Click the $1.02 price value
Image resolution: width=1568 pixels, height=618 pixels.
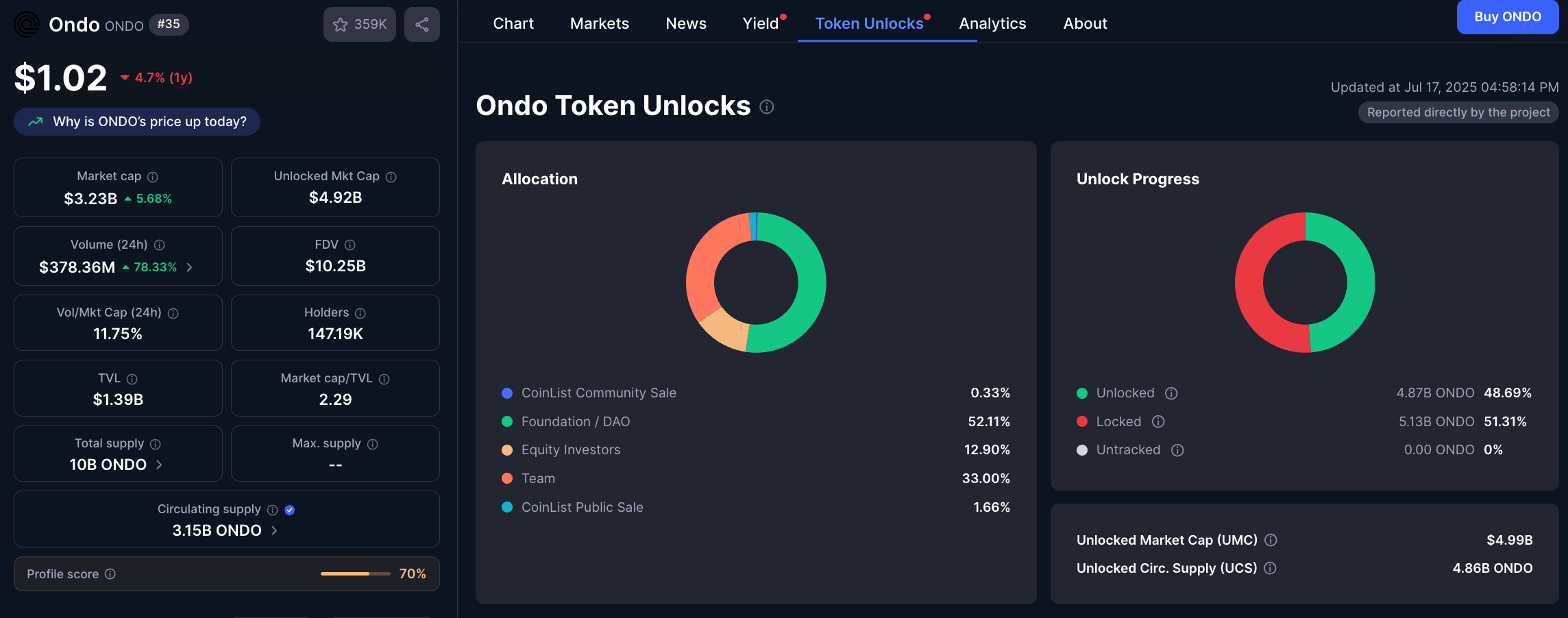click(x=61, y=77)
